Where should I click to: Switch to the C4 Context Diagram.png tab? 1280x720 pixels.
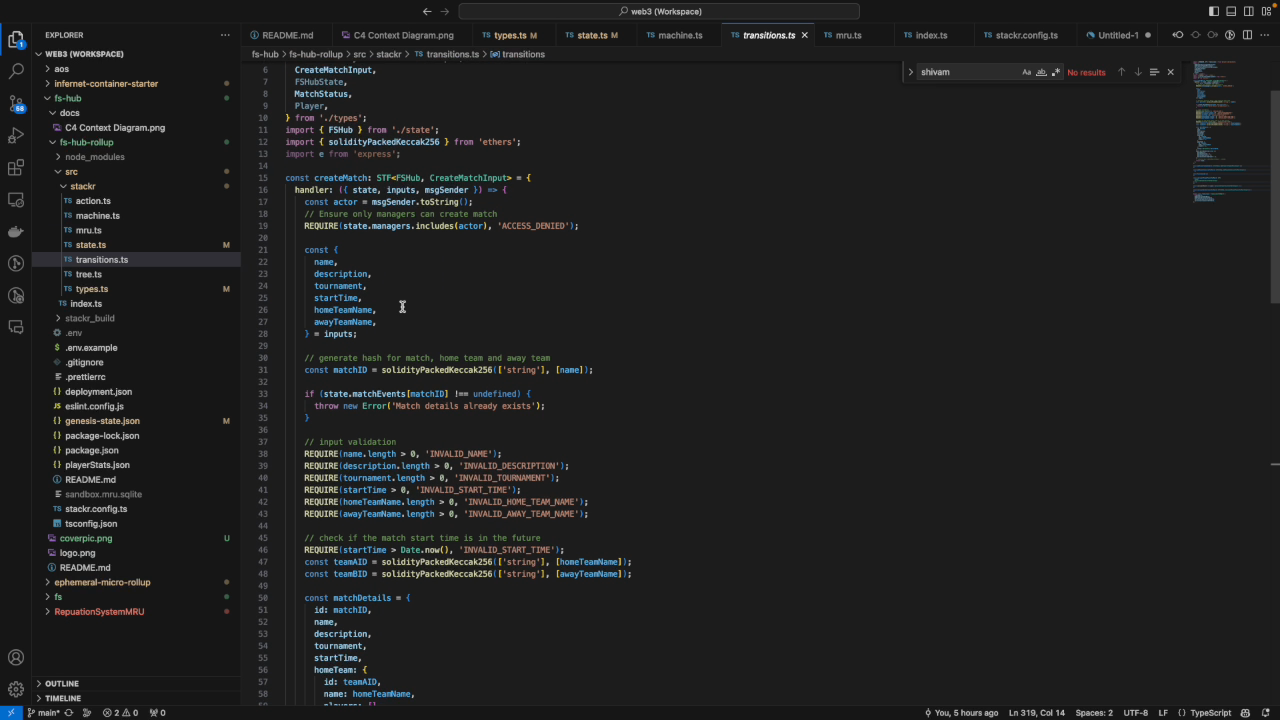click(403, 35)
